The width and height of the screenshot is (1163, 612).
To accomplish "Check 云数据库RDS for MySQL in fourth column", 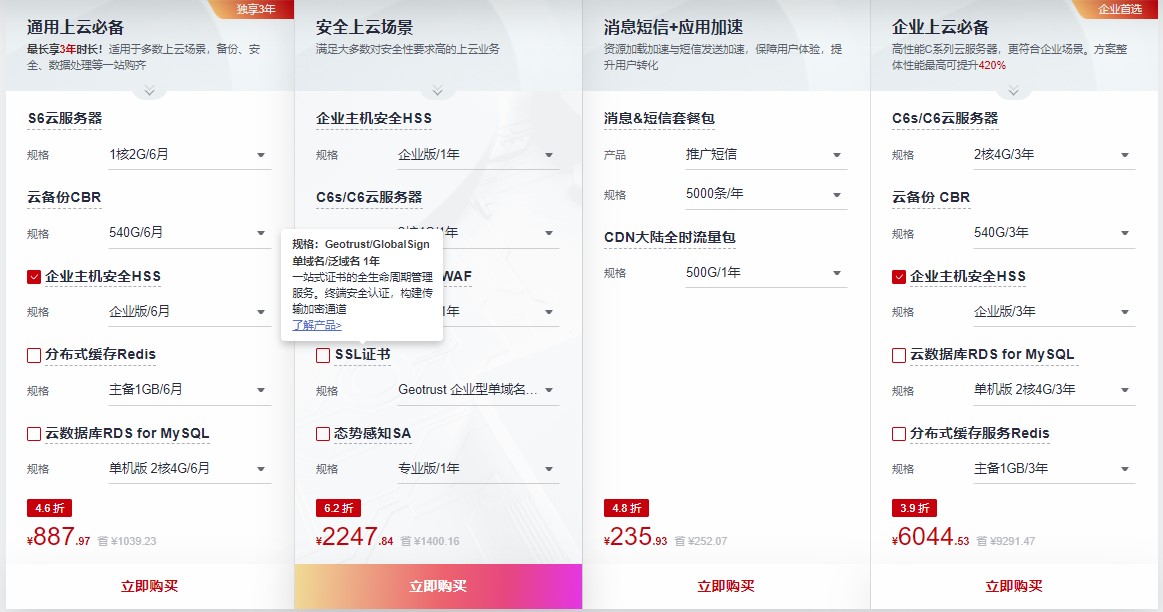I will click(x=898, y=357).
